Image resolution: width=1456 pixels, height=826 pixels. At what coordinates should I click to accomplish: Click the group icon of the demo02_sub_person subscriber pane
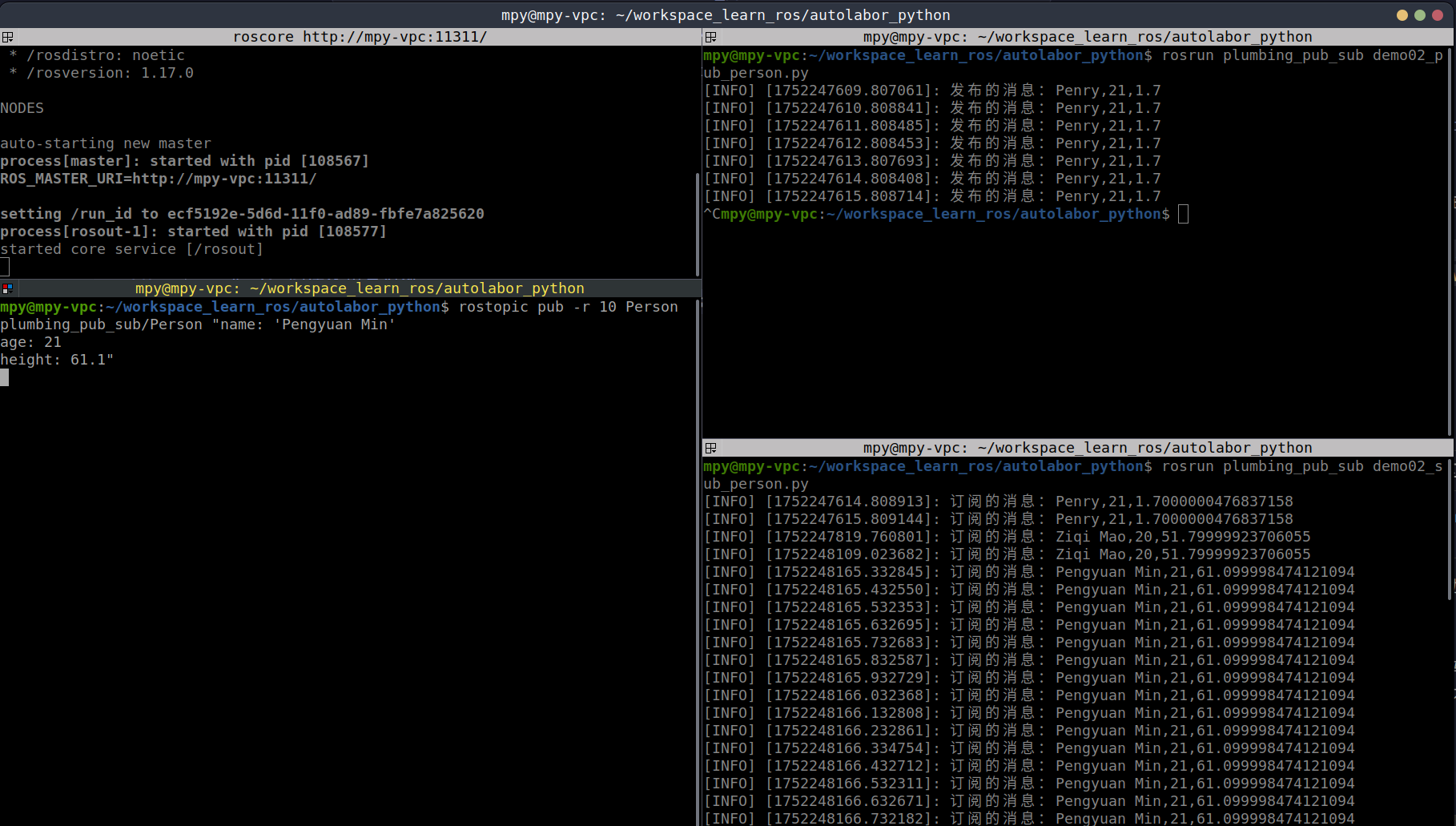pos(710,448)
